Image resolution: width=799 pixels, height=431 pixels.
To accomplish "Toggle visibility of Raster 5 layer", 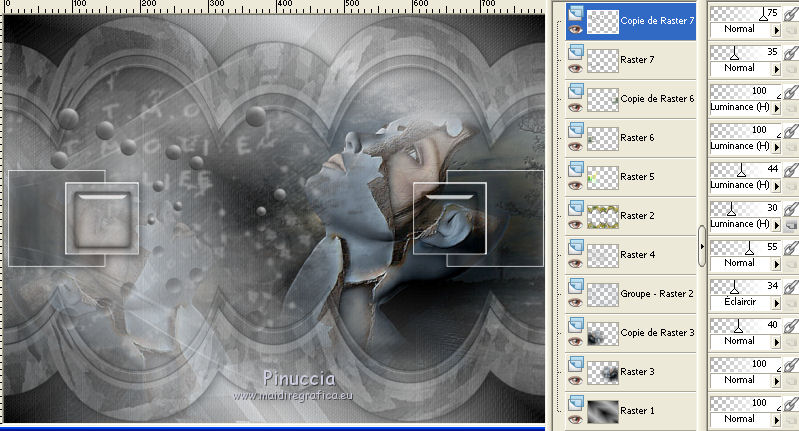I will (x=575, y=186).
